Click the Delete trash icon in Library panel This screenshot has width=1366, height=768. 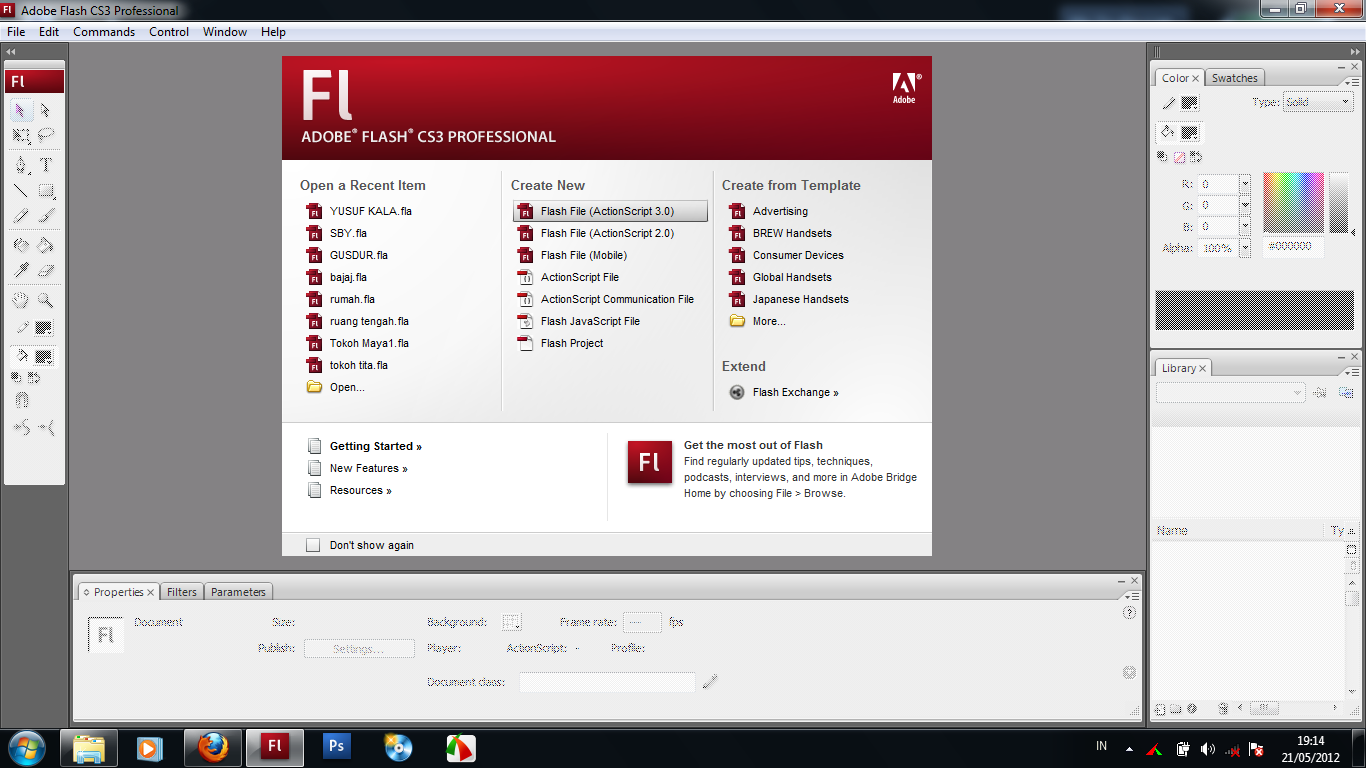(x=1223, y=709)
